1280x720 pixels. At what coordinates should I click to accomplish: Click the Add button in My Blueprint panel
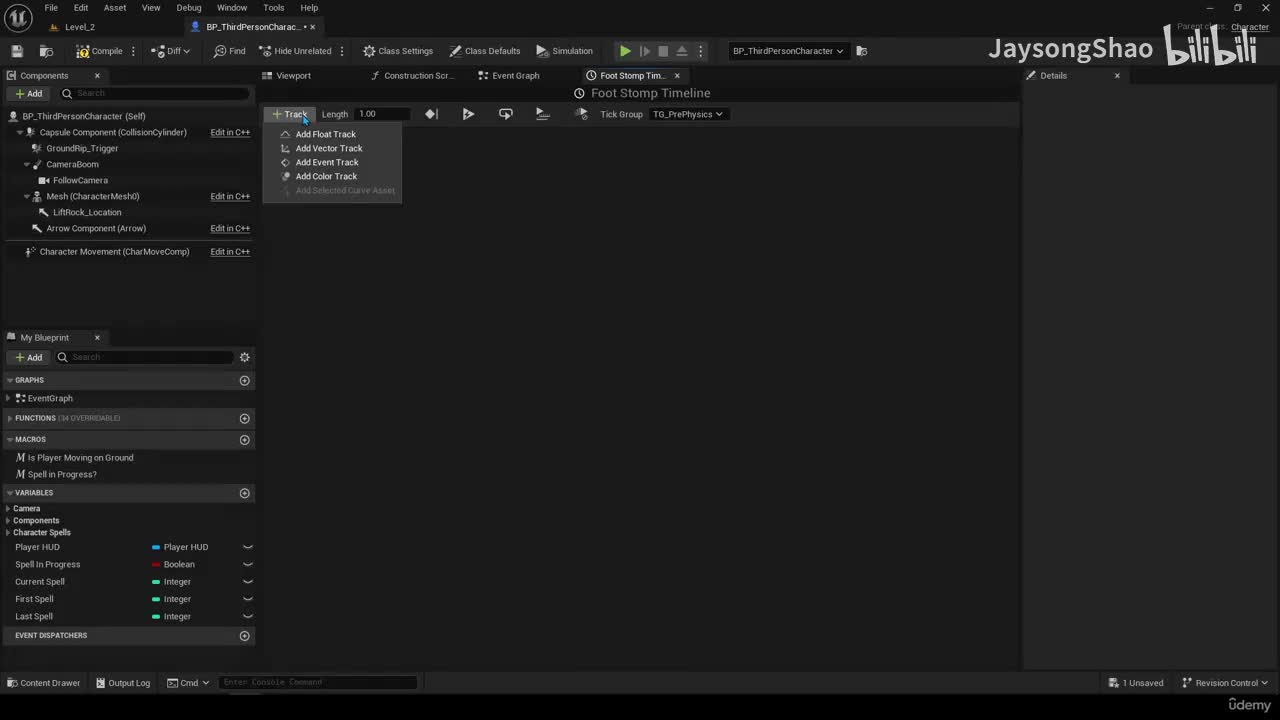pyautogui.click(x=28, y=357)
